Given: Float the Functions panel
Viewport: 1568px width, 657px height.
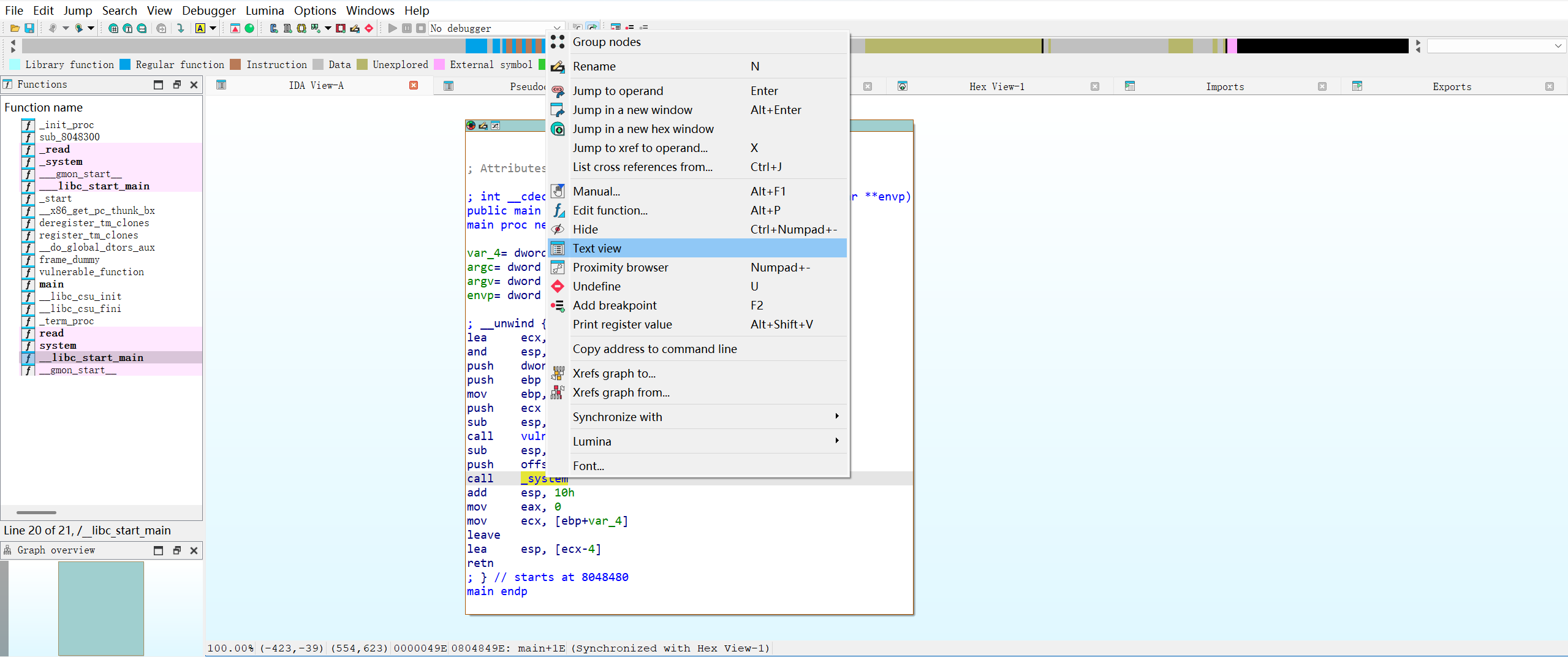Looking at the screenshot, I should coord(177,85).
